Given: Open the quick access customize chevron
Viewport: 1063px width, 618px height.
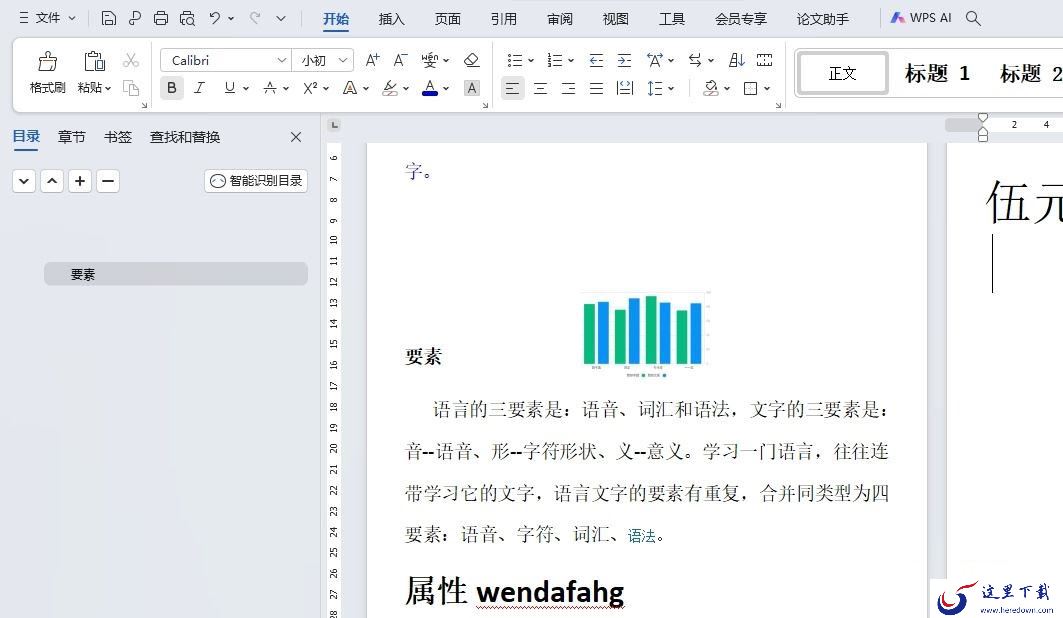Looking at the screenshot, I should point(281,18).
